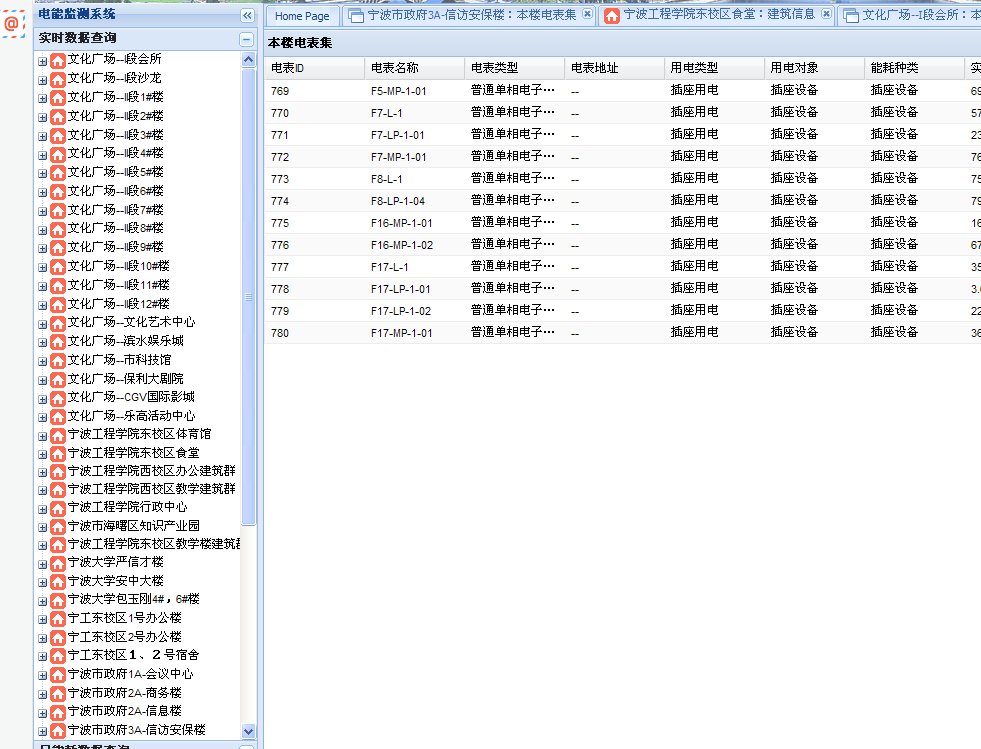Expand tree node 文化广场--I段2#楼
981x749 pixels.
point(43,118)
